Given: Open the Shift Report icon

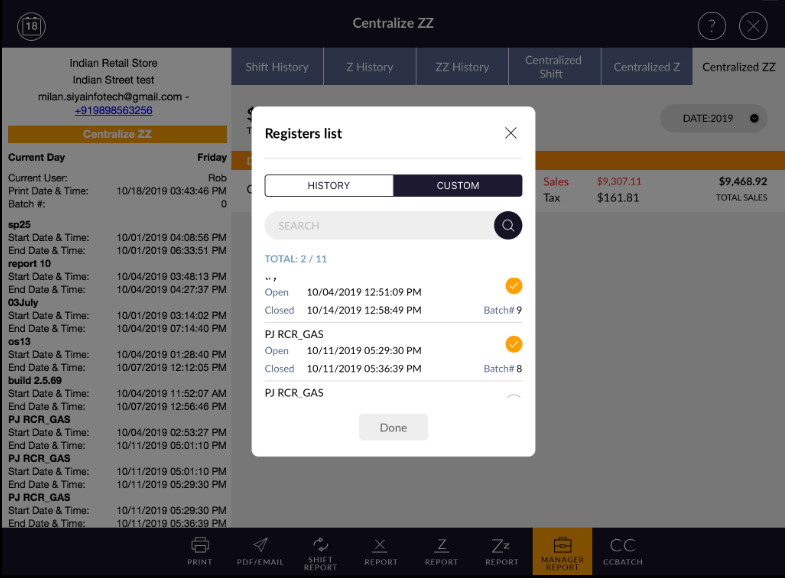Looking at the screenshot, I should click(321, 550).
